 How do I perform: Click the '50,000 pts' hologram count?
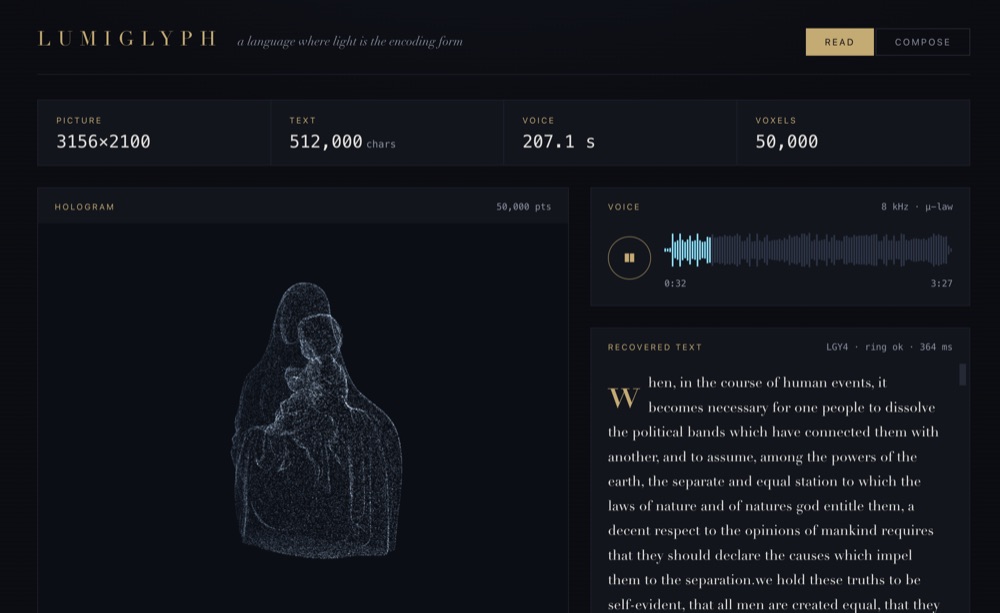524,207
